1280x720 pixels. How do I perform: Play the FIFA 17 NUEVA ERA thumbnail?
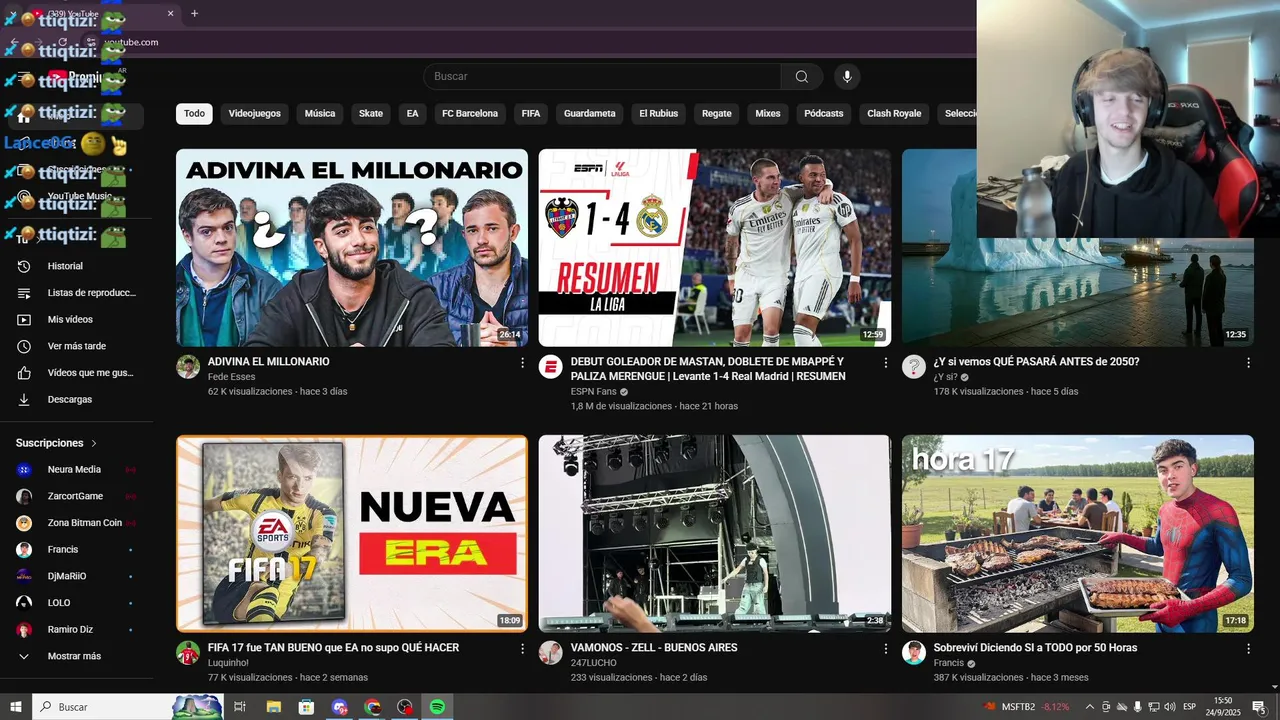(x=352, y=534)
